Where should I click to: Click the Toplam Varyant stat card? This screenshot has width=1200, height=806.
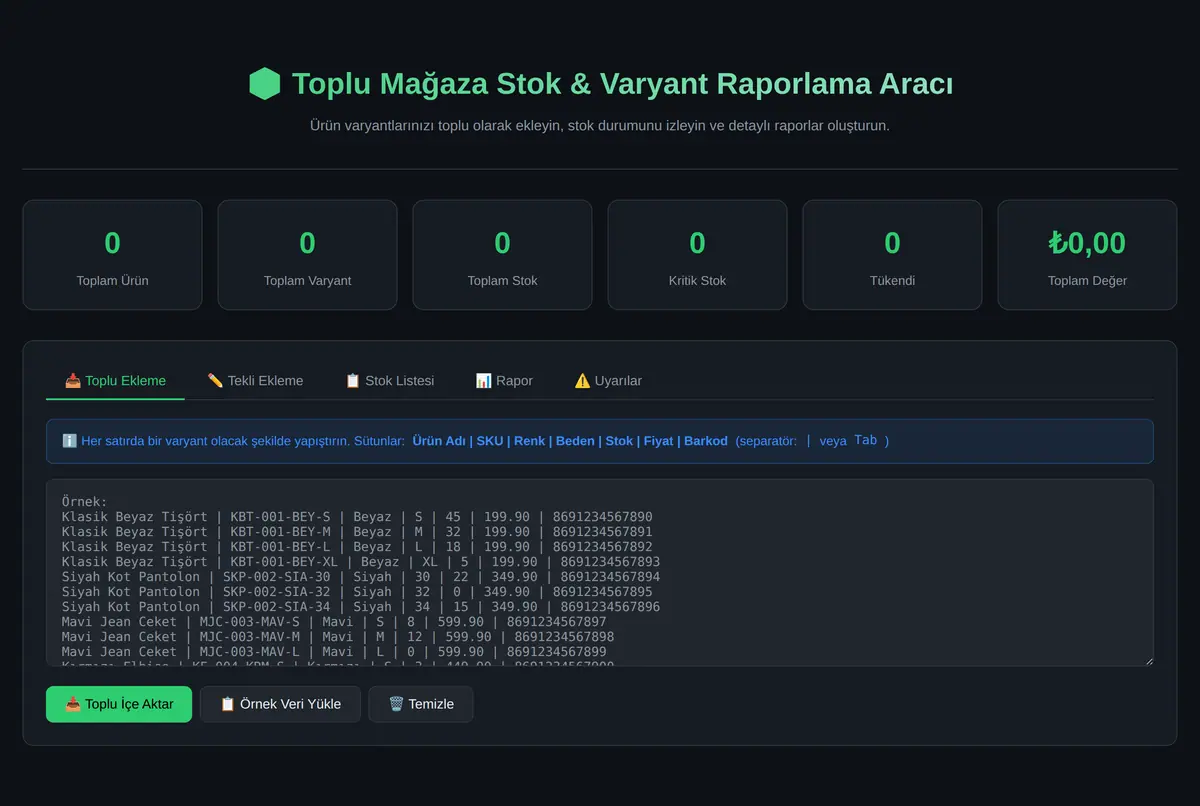(x=307, y=255)
